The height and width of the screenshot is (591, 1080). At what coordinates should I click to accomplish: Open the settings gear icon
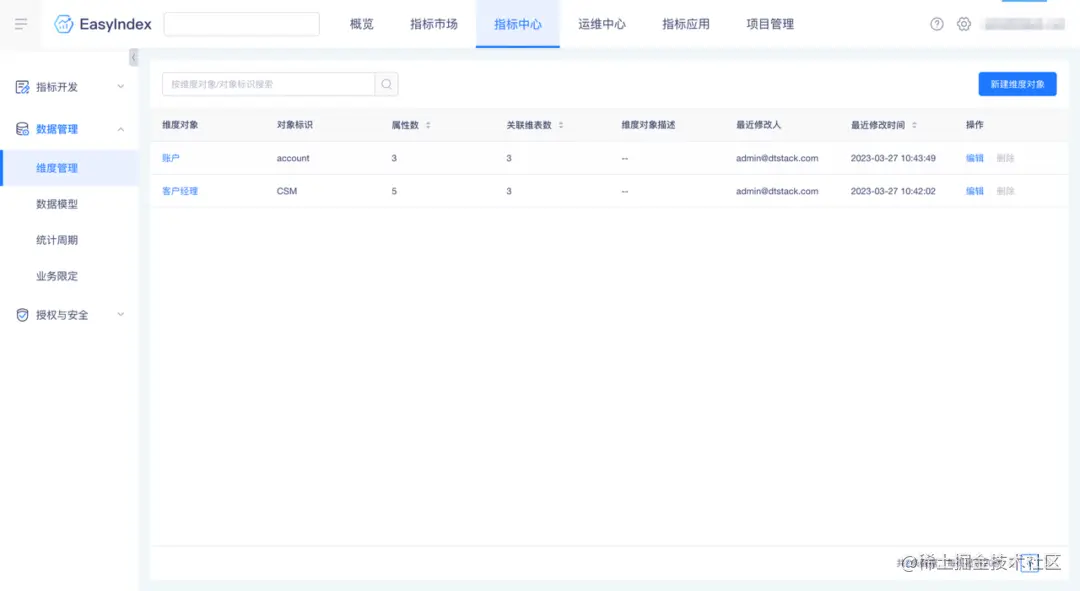964,24
